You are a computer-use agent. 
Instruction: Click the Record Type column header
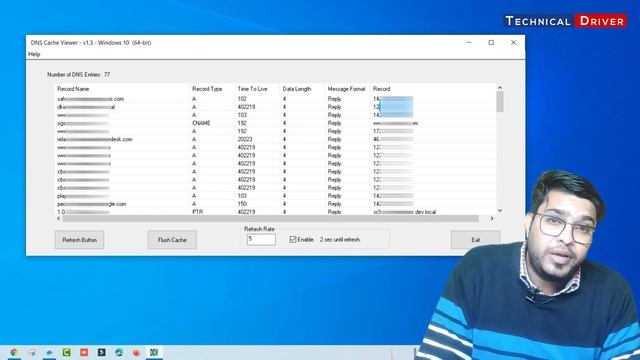(x=207, y=89)
